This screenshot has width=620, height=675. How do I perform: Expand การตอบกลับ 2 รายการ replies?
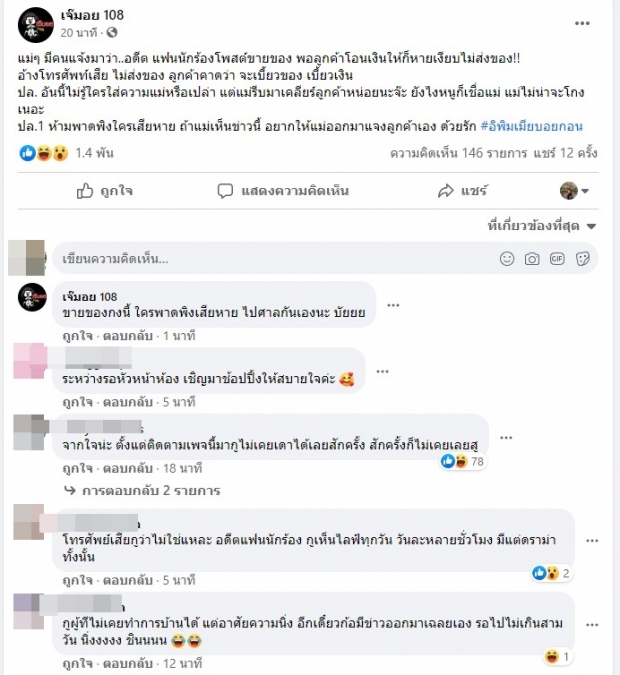coord(142,490)
